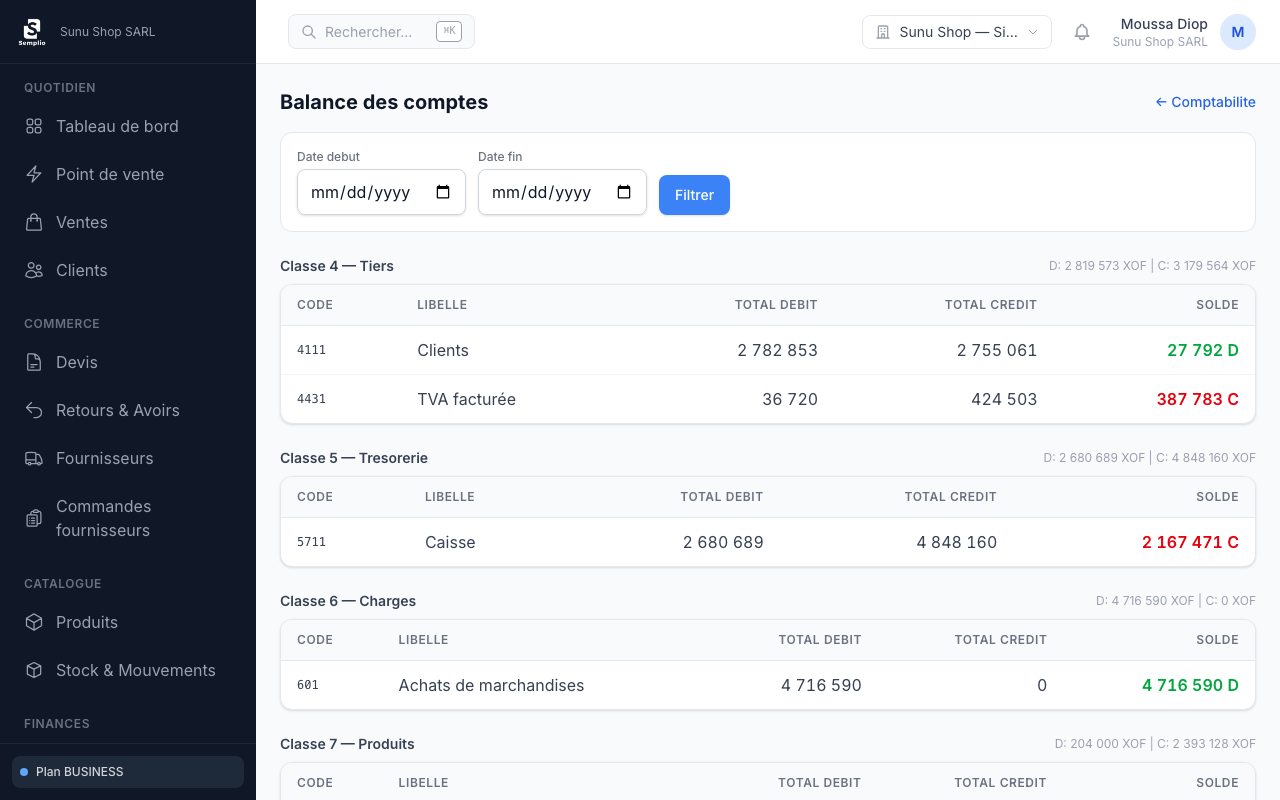Open the Date fin calendar picker
The height and width of the screenshot is (800, 1280).
pos(624,192)
